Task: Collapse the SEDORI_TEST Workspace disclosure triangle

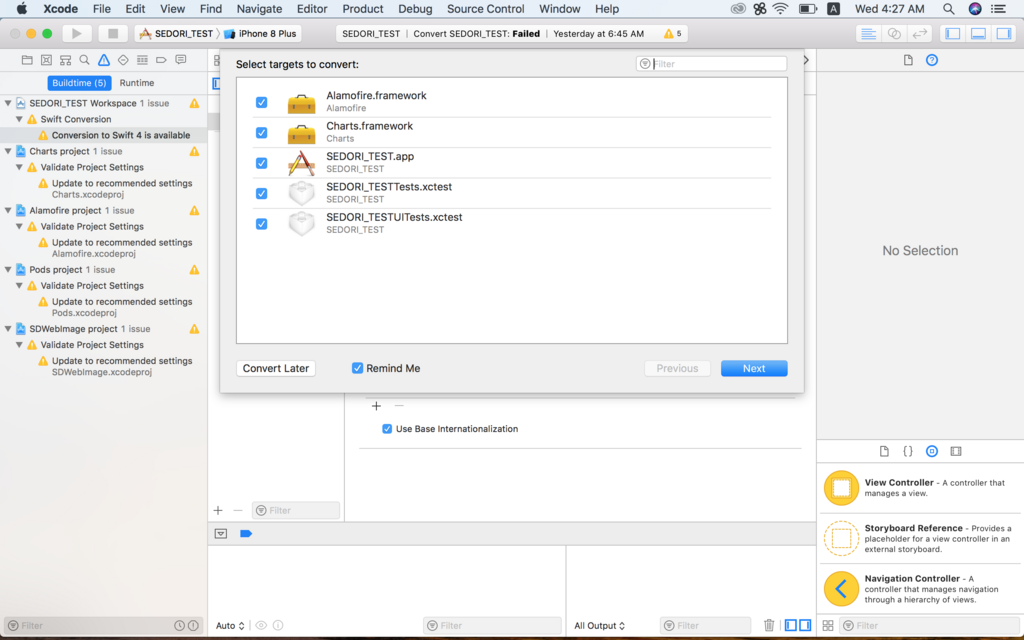Action: click(8, 103)
